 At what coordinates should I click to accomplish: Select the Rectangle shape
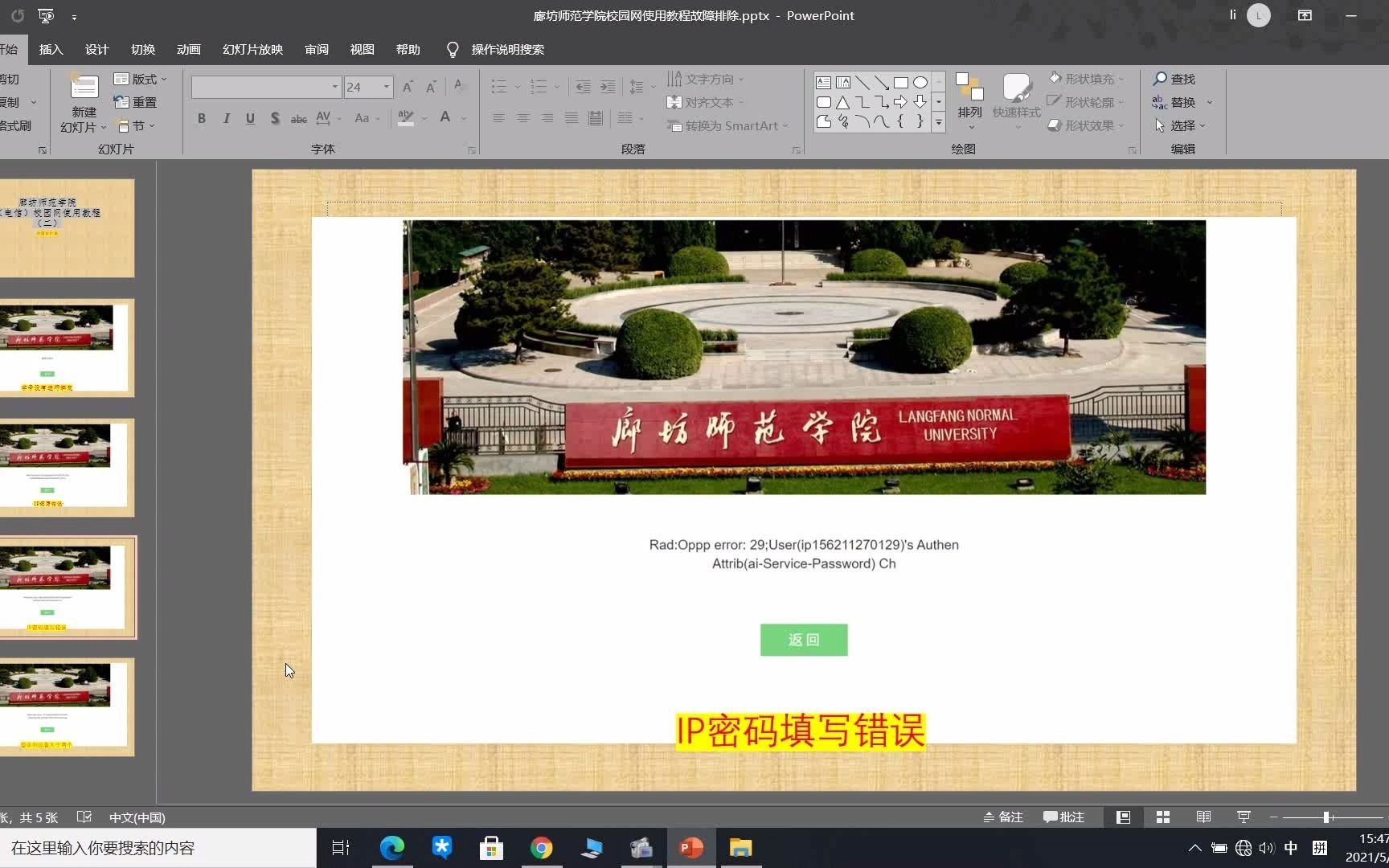(x=901, y=82)
